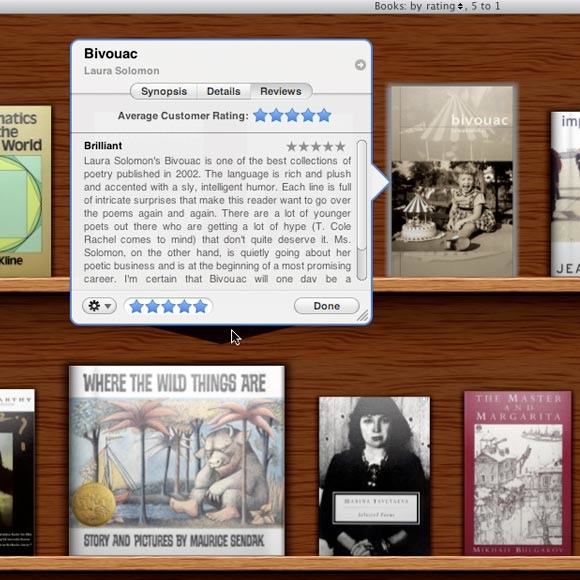Select the Reviews tab

coord(281,91)
